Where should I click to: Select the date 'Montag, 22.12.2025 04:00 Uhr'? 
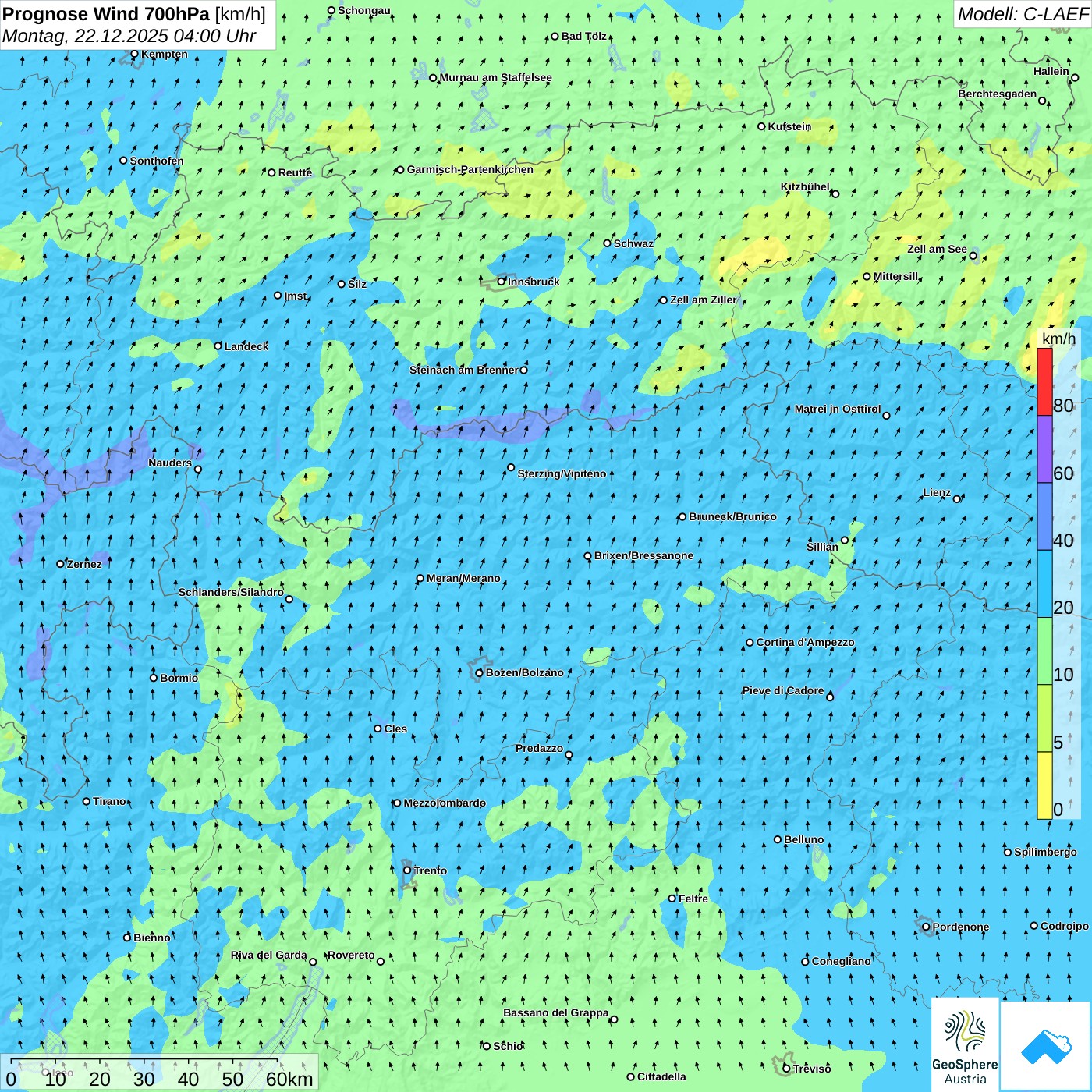click(x=129, y=36)
